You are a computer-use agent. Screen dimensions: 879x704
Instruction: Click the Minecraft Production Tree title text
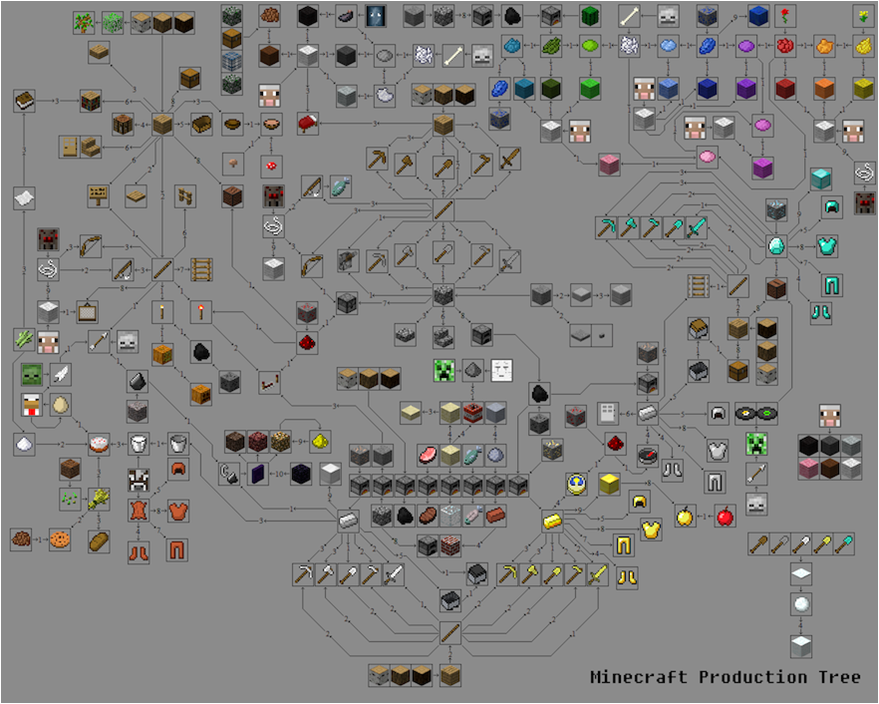(725, 677)
